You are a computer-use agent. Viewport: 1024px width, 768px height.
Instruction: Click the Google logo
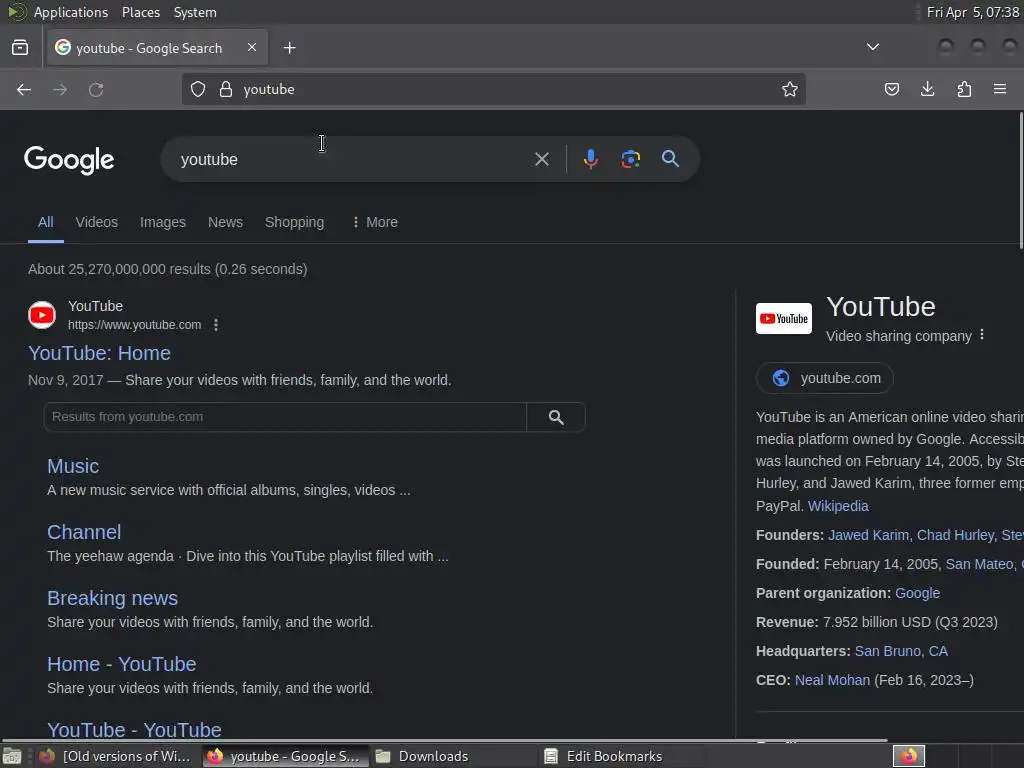click(x=69, y=160)
